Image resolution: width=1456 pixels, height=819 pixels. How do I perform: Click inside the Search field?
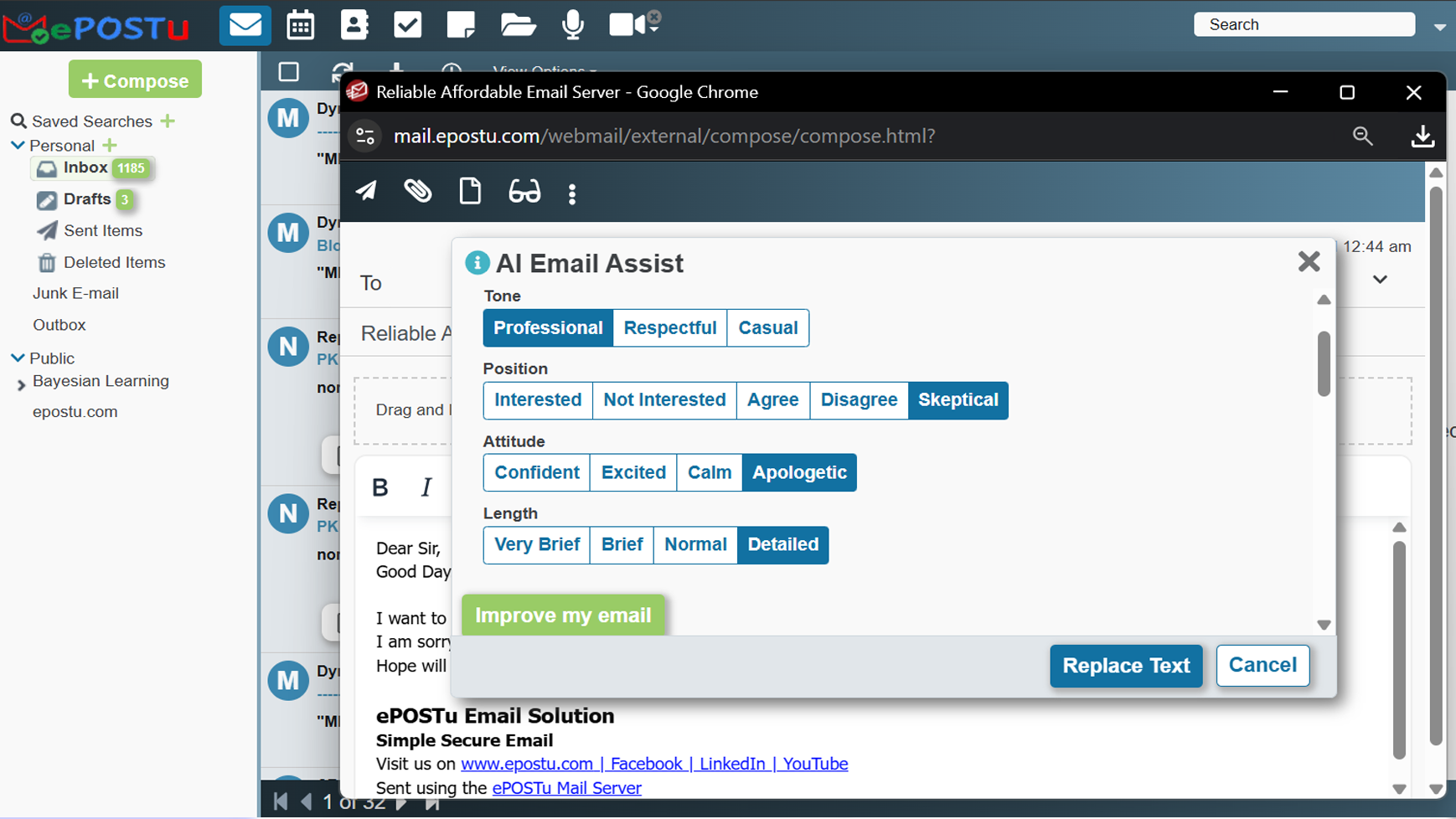click(1304, 24)
